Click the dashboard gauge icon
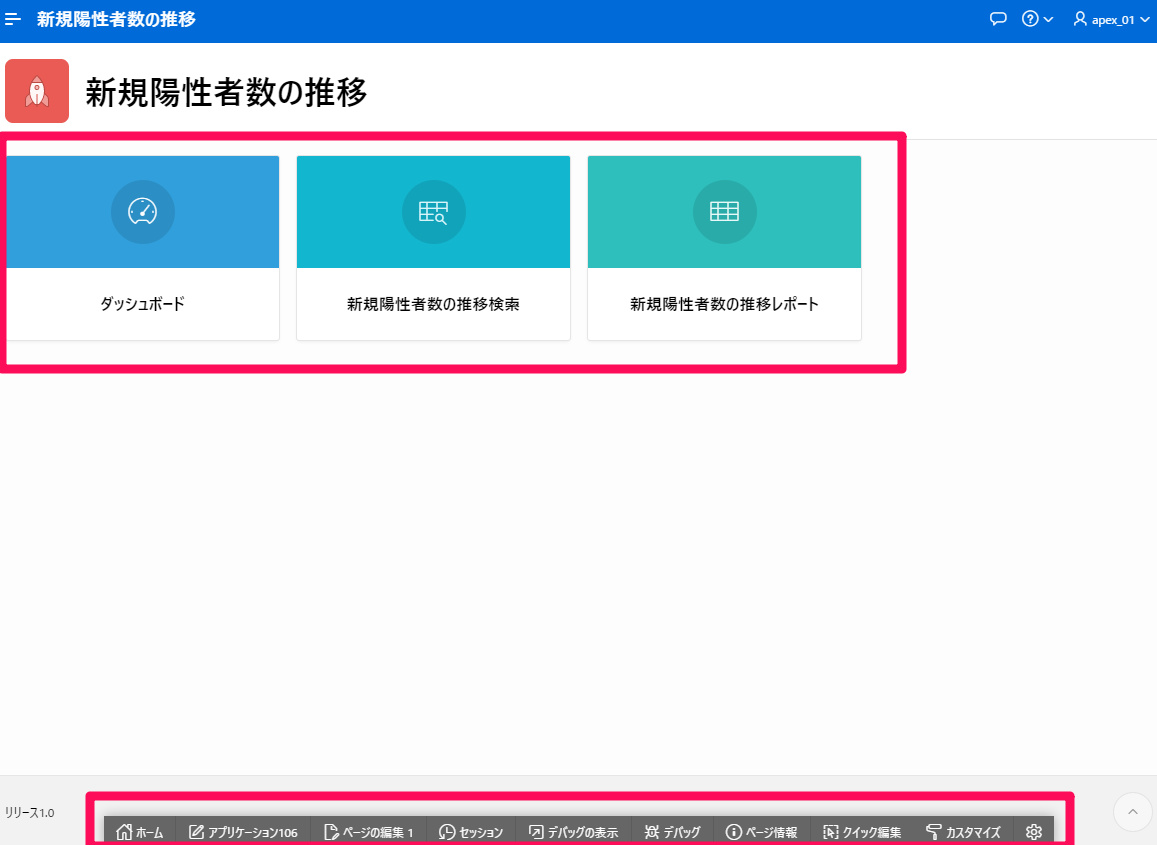This screenshot has height=845, width=1157. pos(142,212)
